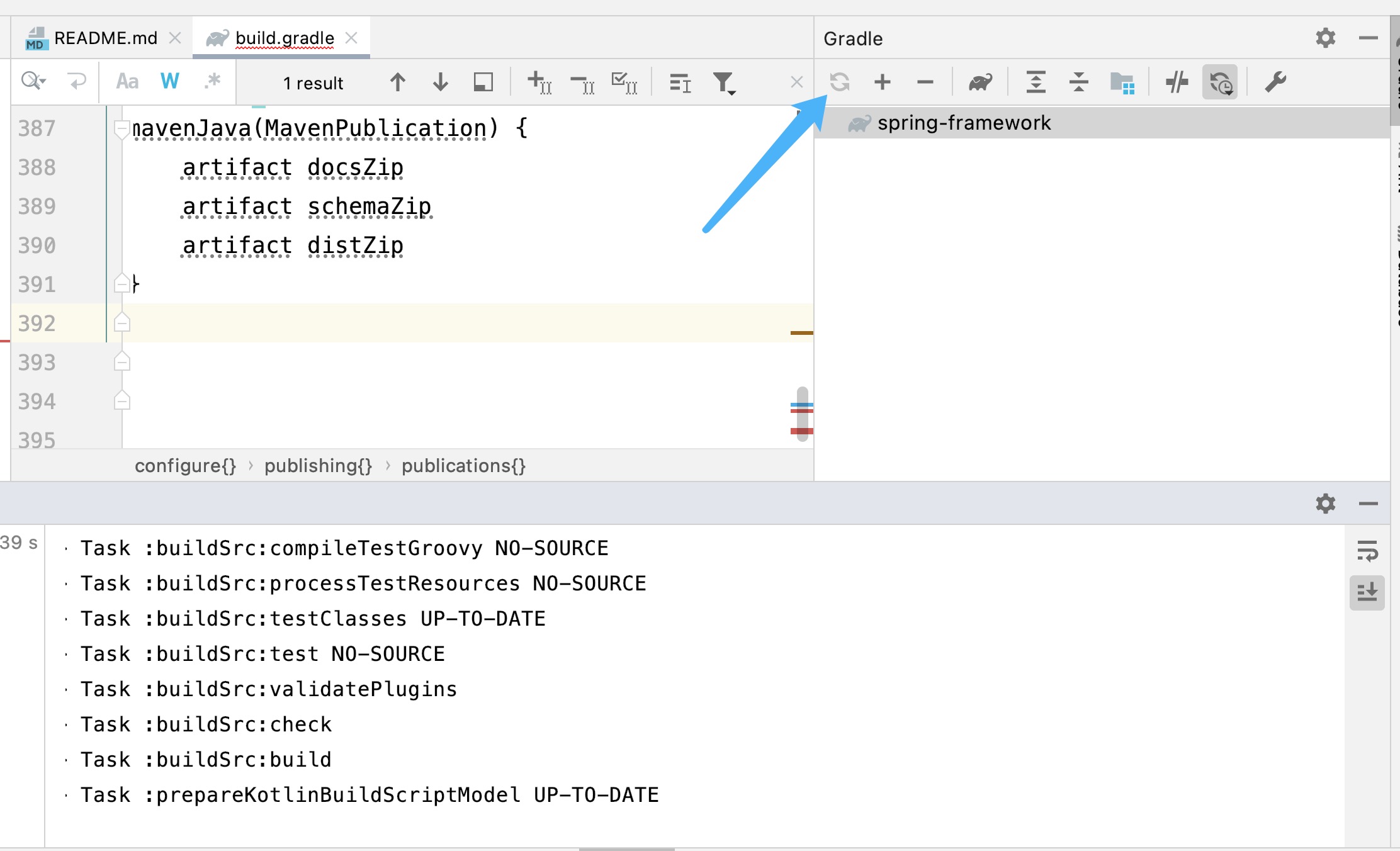Open the search filter funnel dropdown
Image resolution: width=1400 pixels, height=851 pixels.
click(725, 83)
